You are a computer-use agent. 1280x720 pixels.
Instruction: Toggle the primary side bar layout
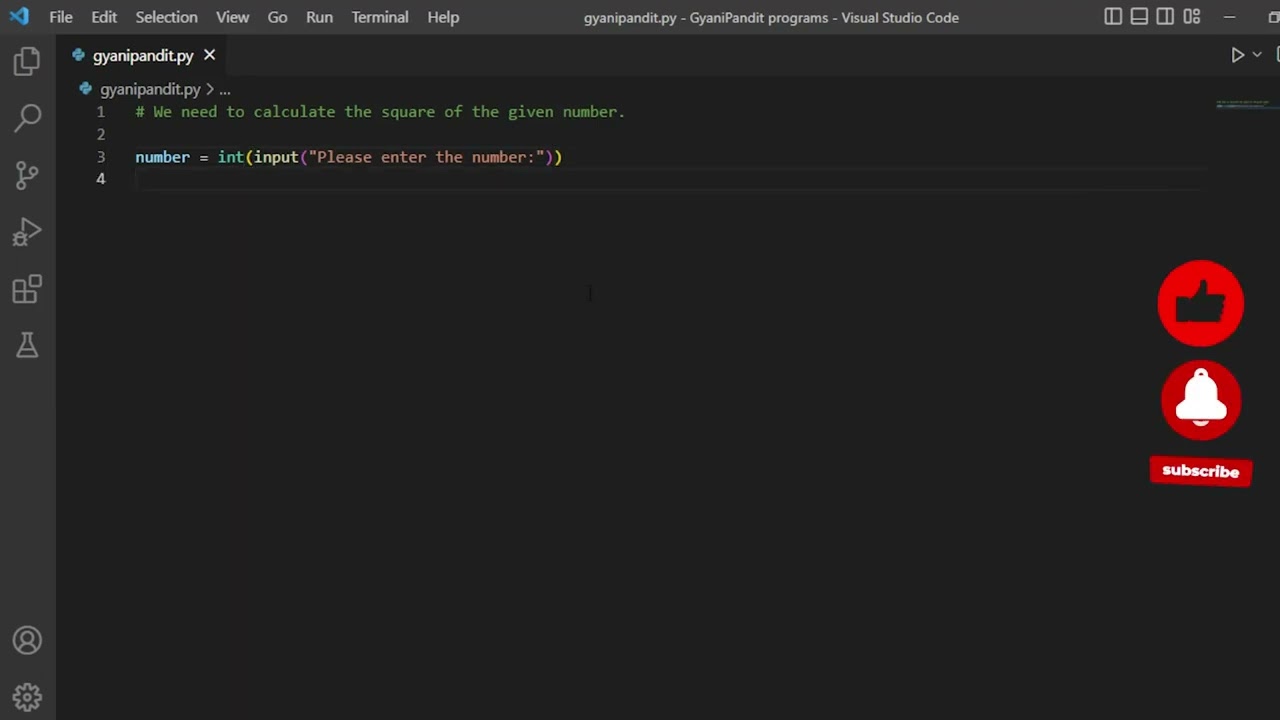[x=1113, y=17]
